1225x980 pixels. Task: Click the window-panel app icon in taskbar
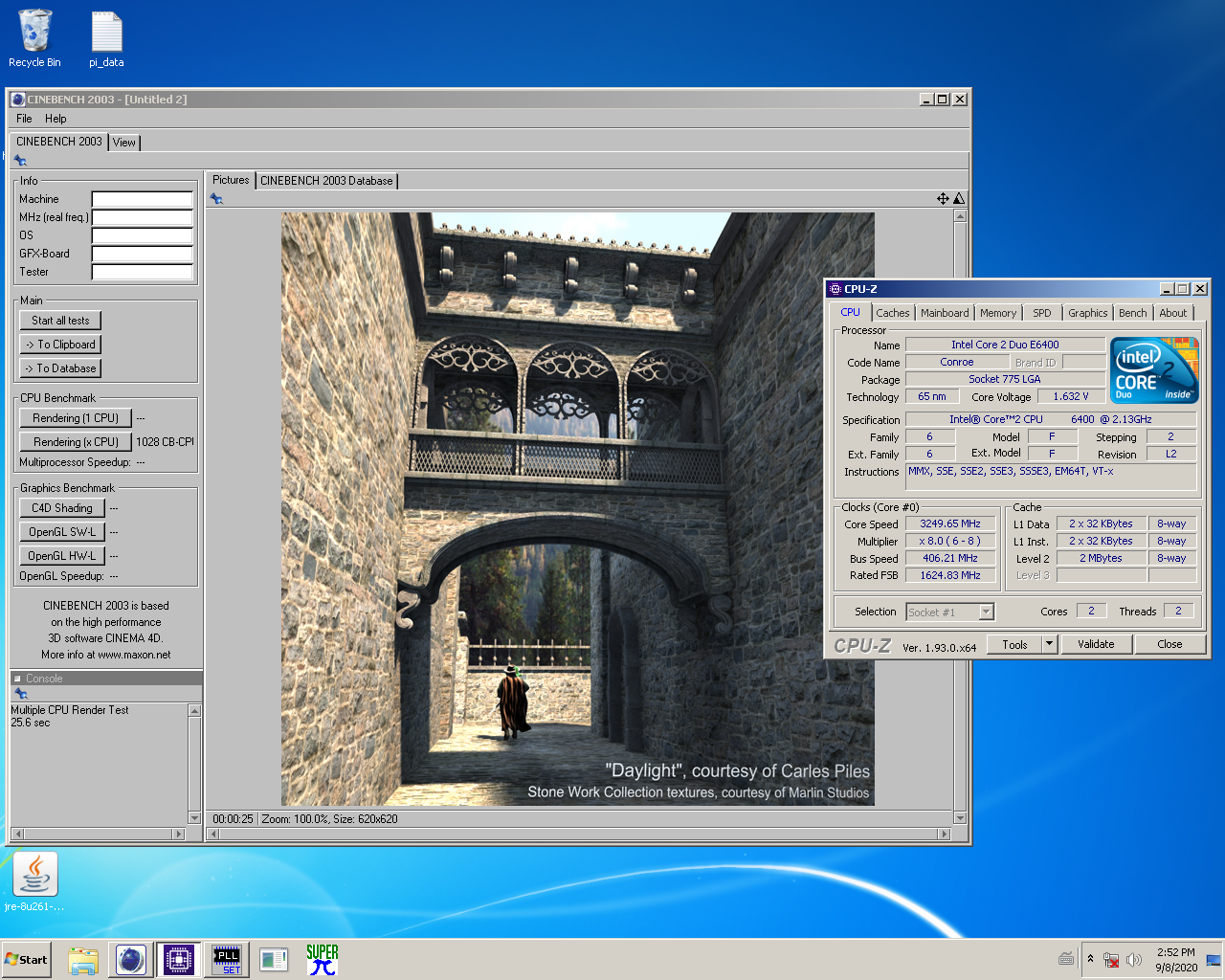274,960
